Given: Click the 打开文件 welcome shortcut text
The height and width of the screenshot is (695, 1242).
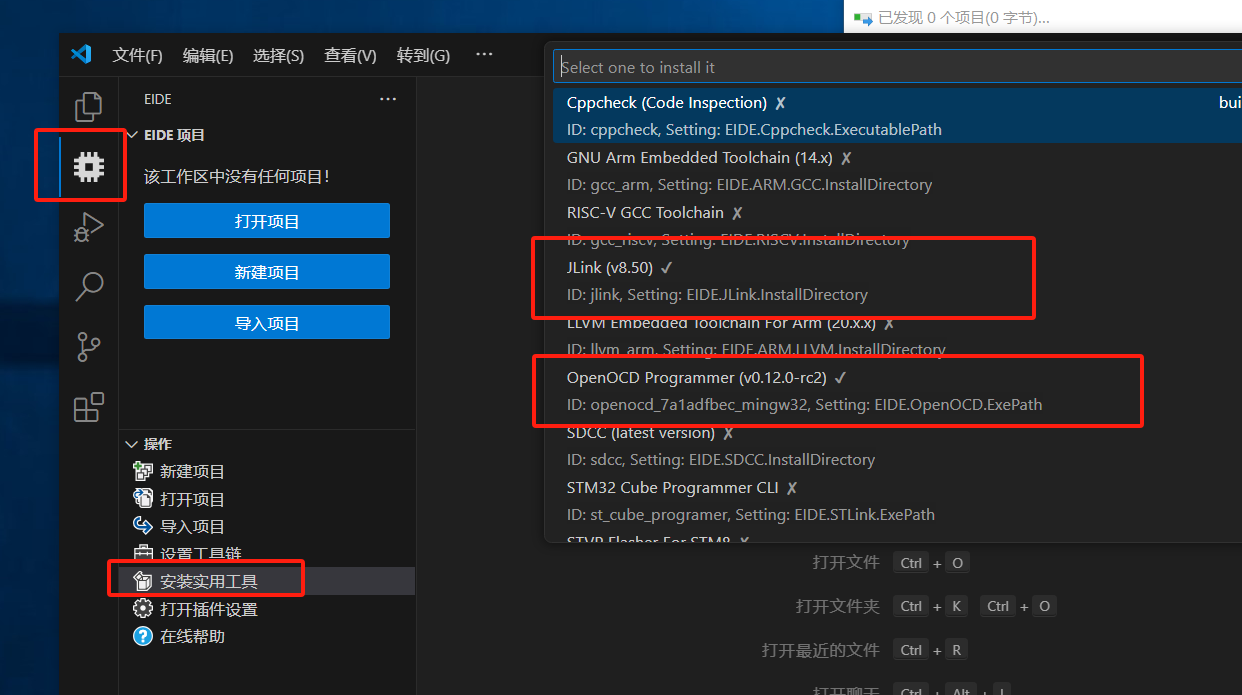Looking at the screenshot, I should click(845, 563).
